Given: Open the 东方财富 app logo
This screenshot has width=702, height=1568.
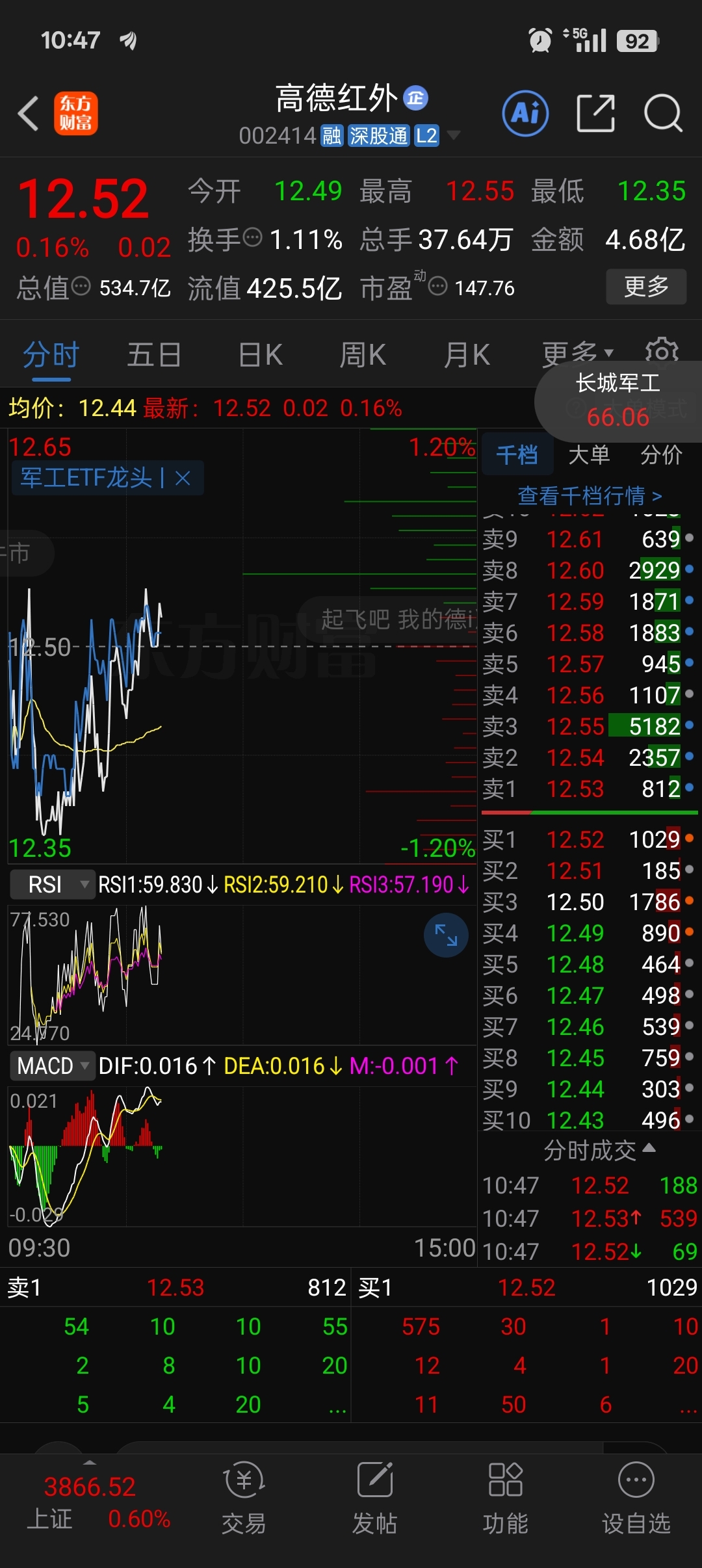Looking at the screenshot, I should click(75, 113).
